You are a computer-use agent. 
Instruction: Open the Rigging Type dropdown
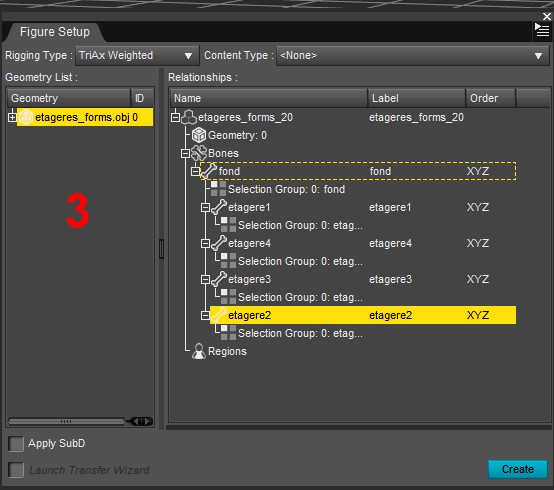click(137, 55)
